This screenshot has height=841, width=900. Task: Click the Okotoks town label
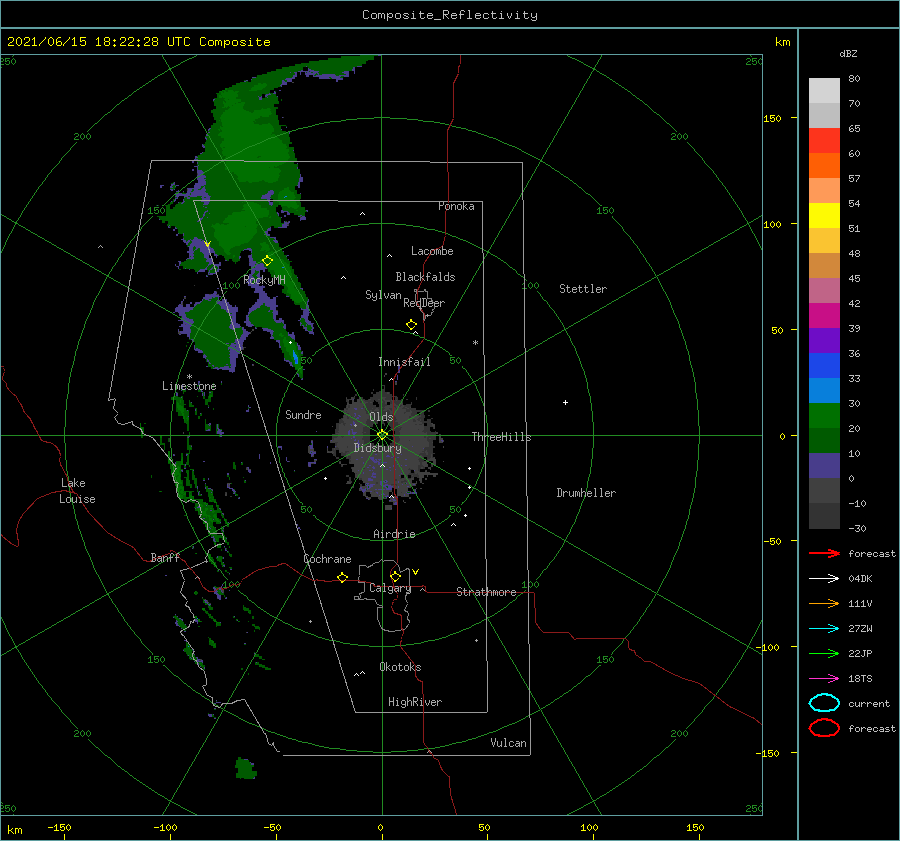(400, 667)
